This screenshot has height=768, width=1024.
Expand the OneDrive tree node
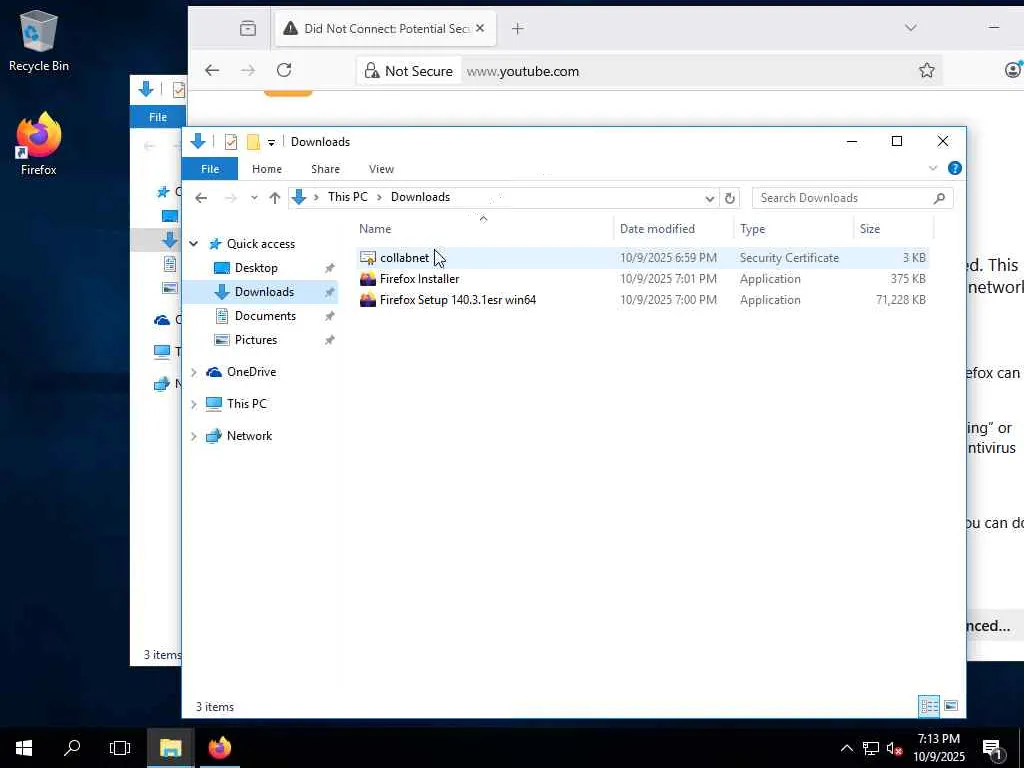pyautogui.click(x=193, y=372)
